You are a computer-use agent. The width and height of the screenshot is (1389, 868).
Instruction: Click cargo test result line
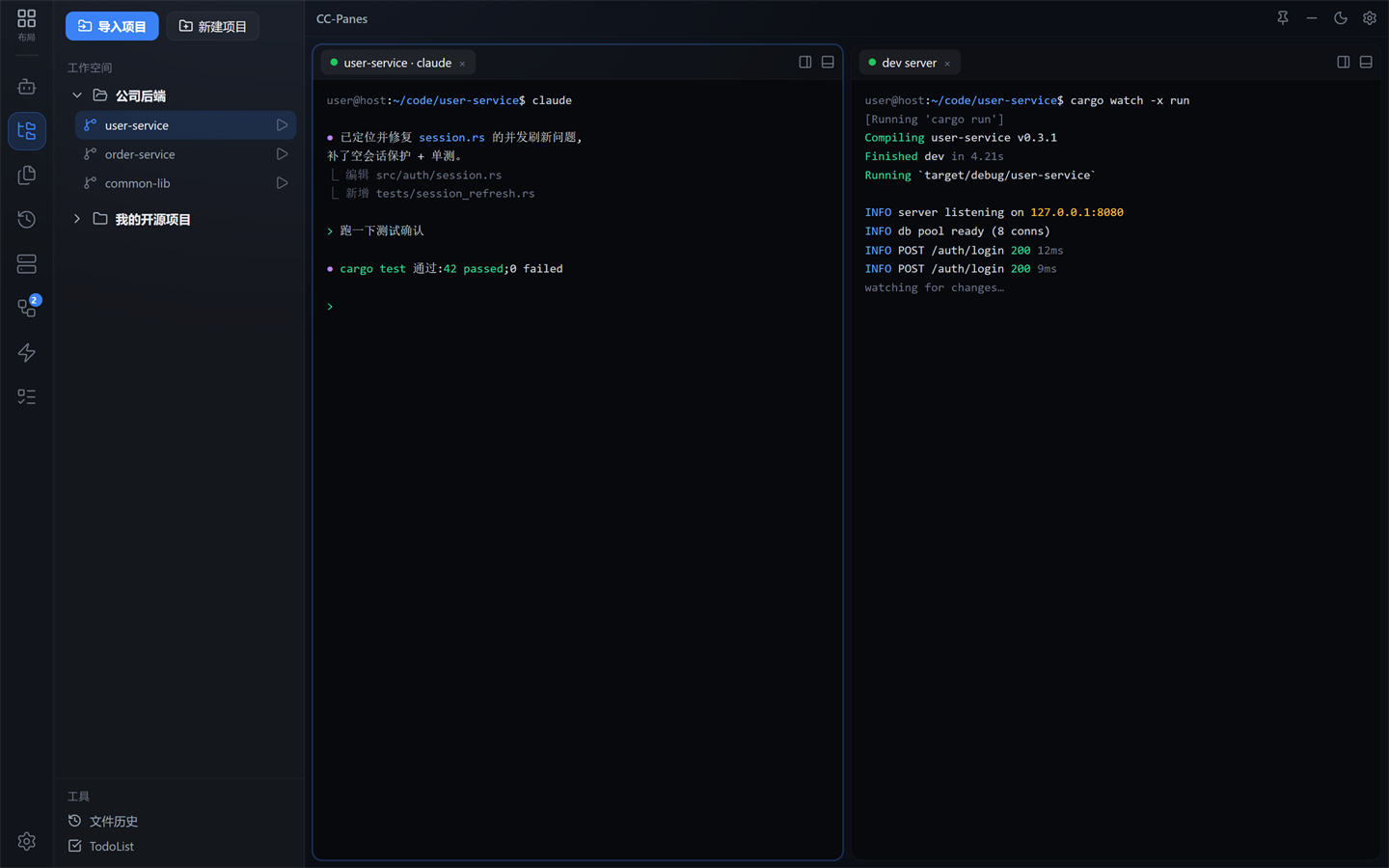pos(445,268)
